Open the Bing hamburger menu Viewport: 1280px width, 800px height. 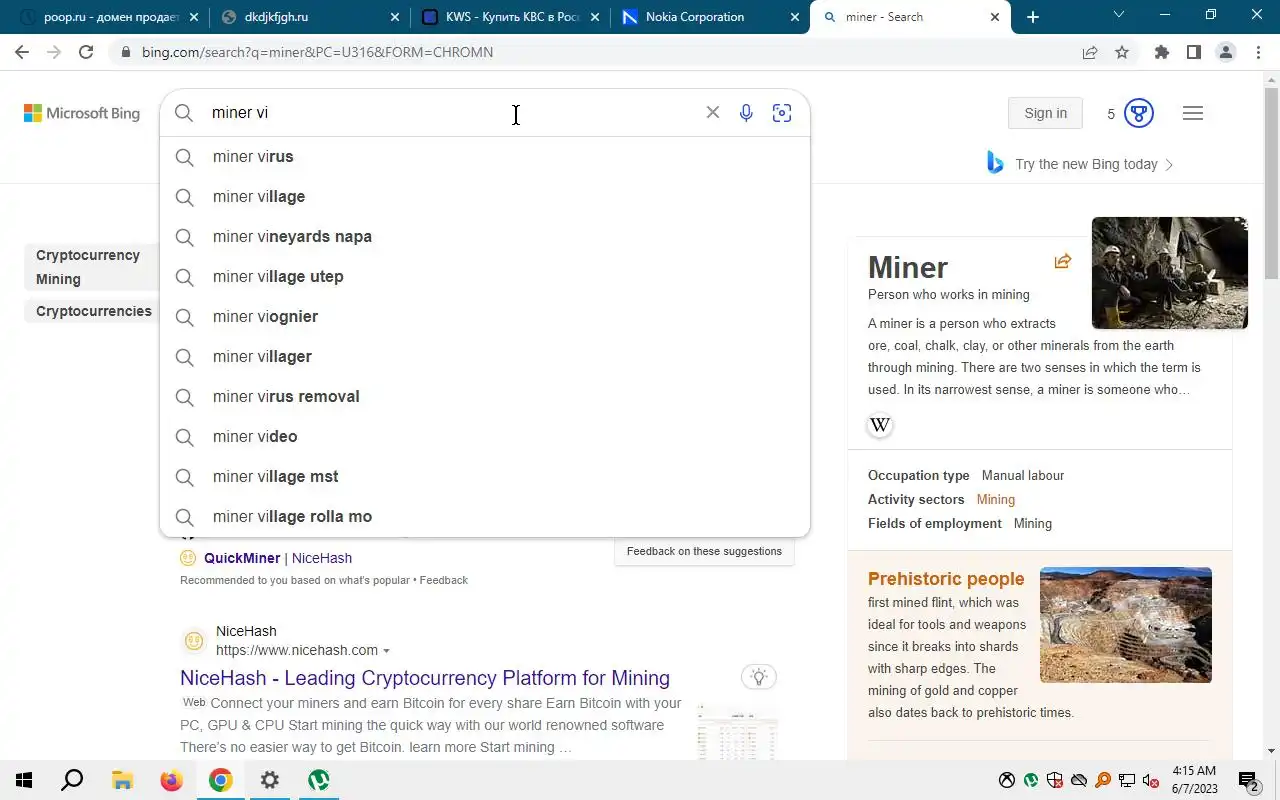coord(1193,113)
